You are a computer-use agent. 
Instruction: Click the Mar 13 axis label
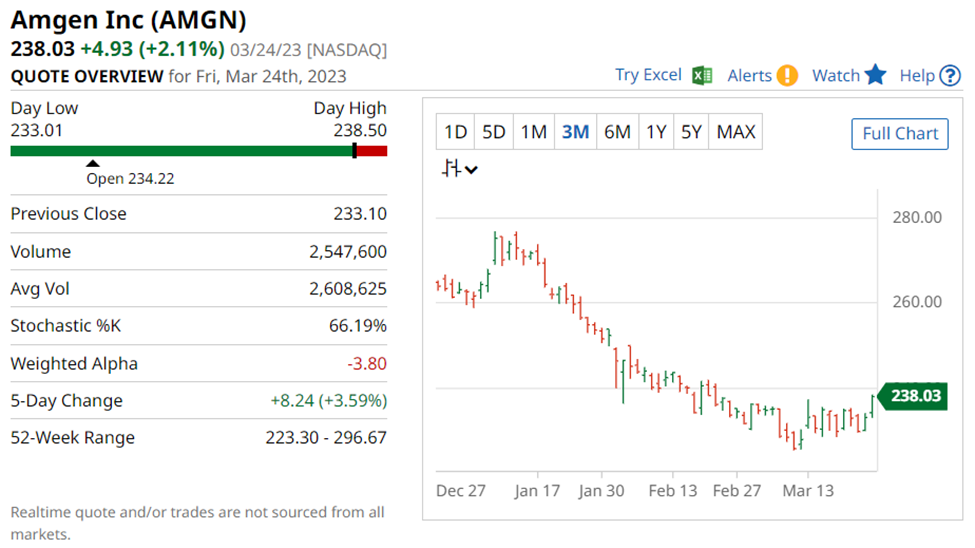tap(808, 491)
